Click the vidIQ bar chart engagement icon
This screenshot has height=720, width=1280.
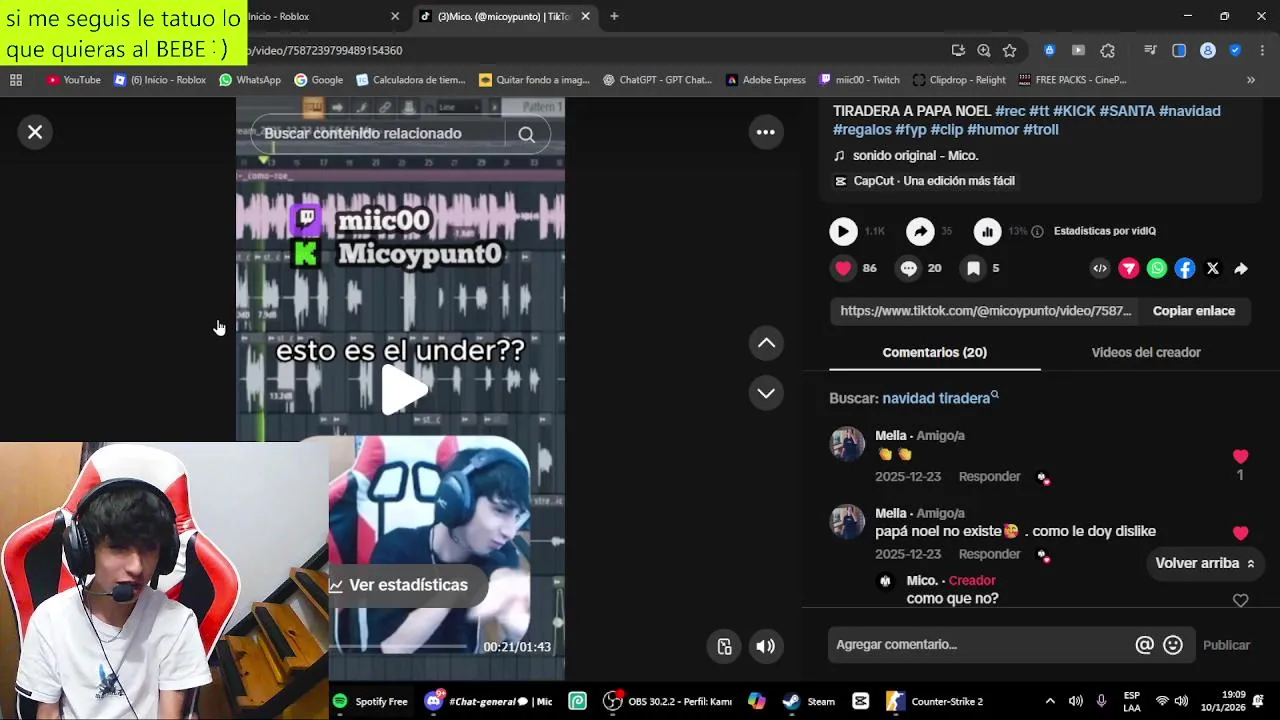[x=987, y=231]
